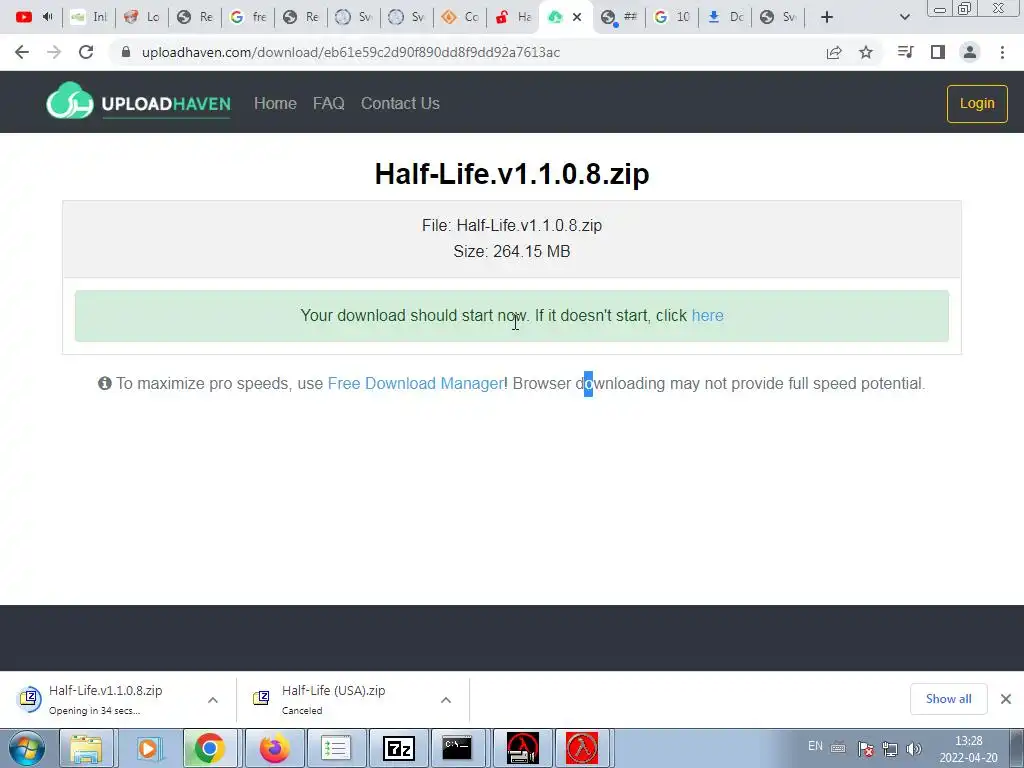Open the Chrome three-dot menu

[1002, 52]
